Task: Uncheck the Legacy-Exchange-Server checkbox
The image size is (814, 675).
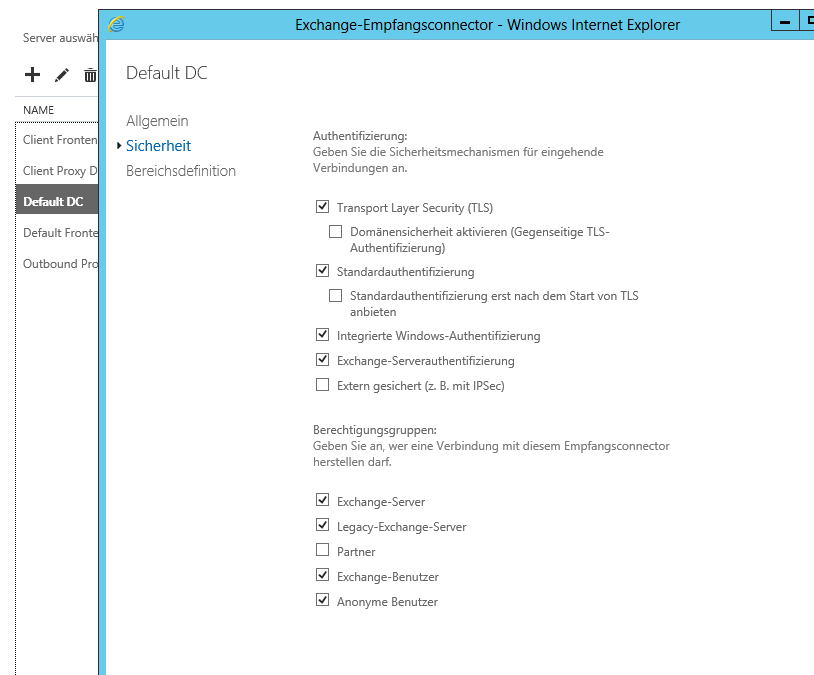Action: coord(322,525)
